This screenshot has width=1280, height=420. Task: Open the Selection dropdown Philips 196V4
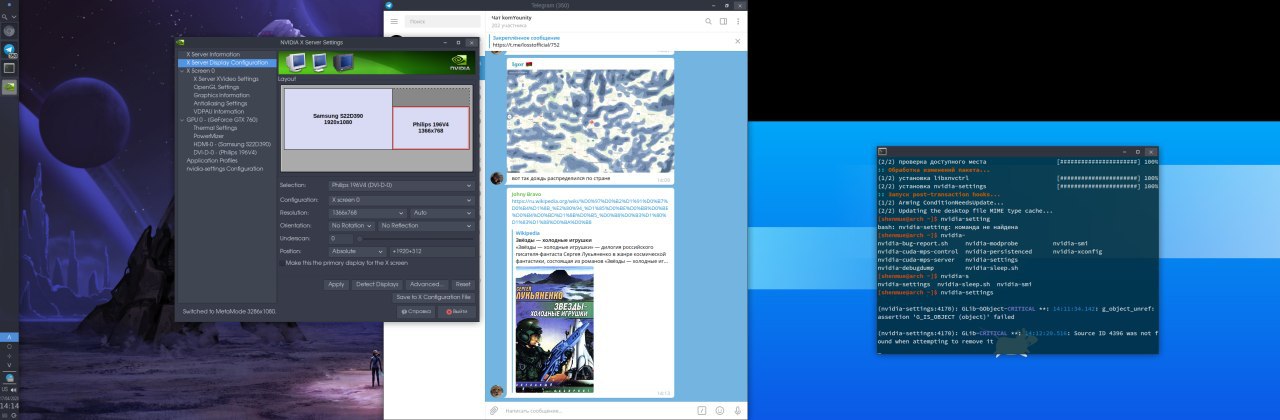401,185
